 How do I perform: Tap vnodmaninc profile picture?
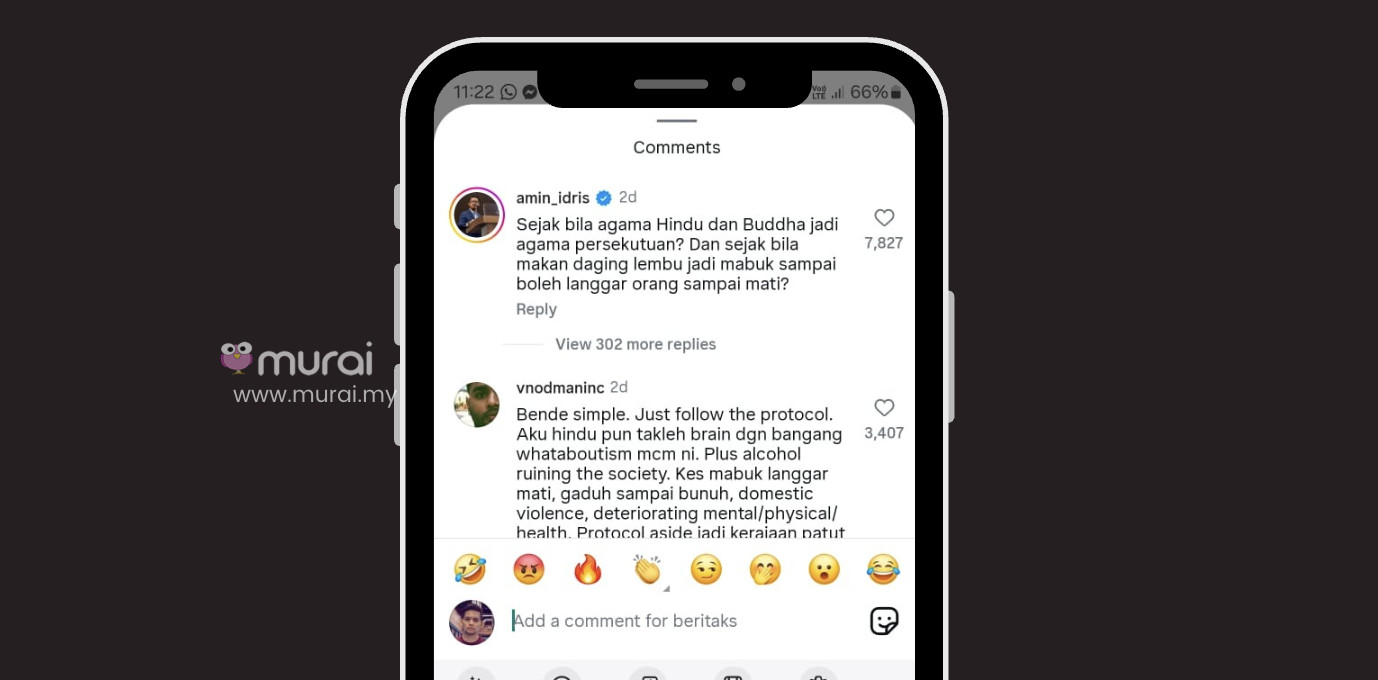coord(477,405)
